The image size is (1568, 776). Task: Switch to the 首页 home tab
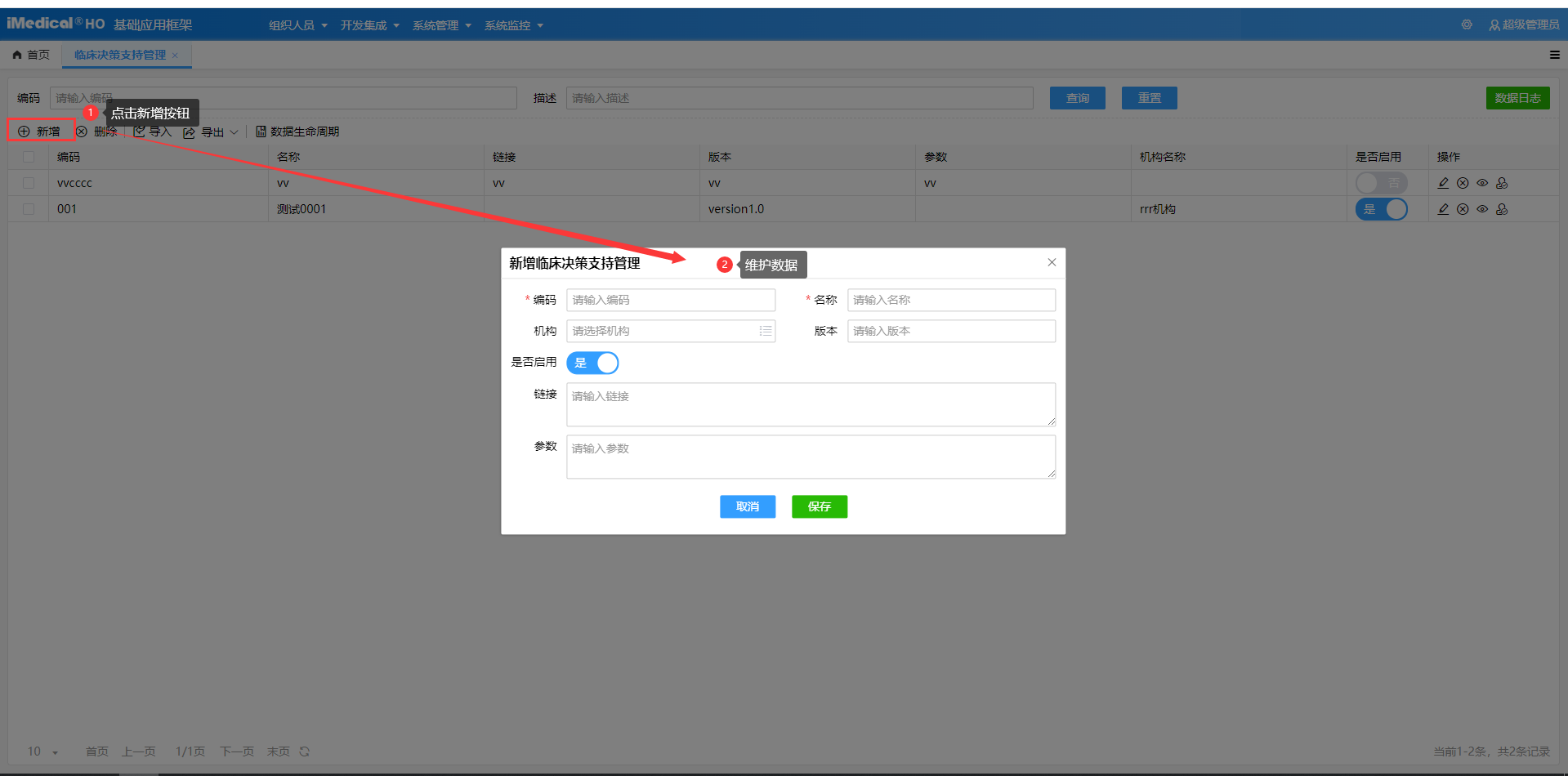(31, 55)
